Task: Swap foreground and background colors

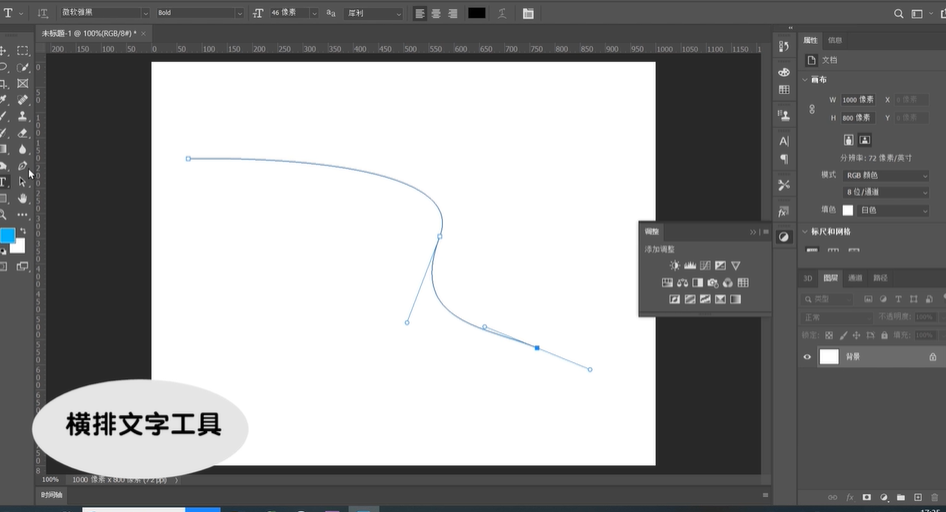Action: [23, 231]
